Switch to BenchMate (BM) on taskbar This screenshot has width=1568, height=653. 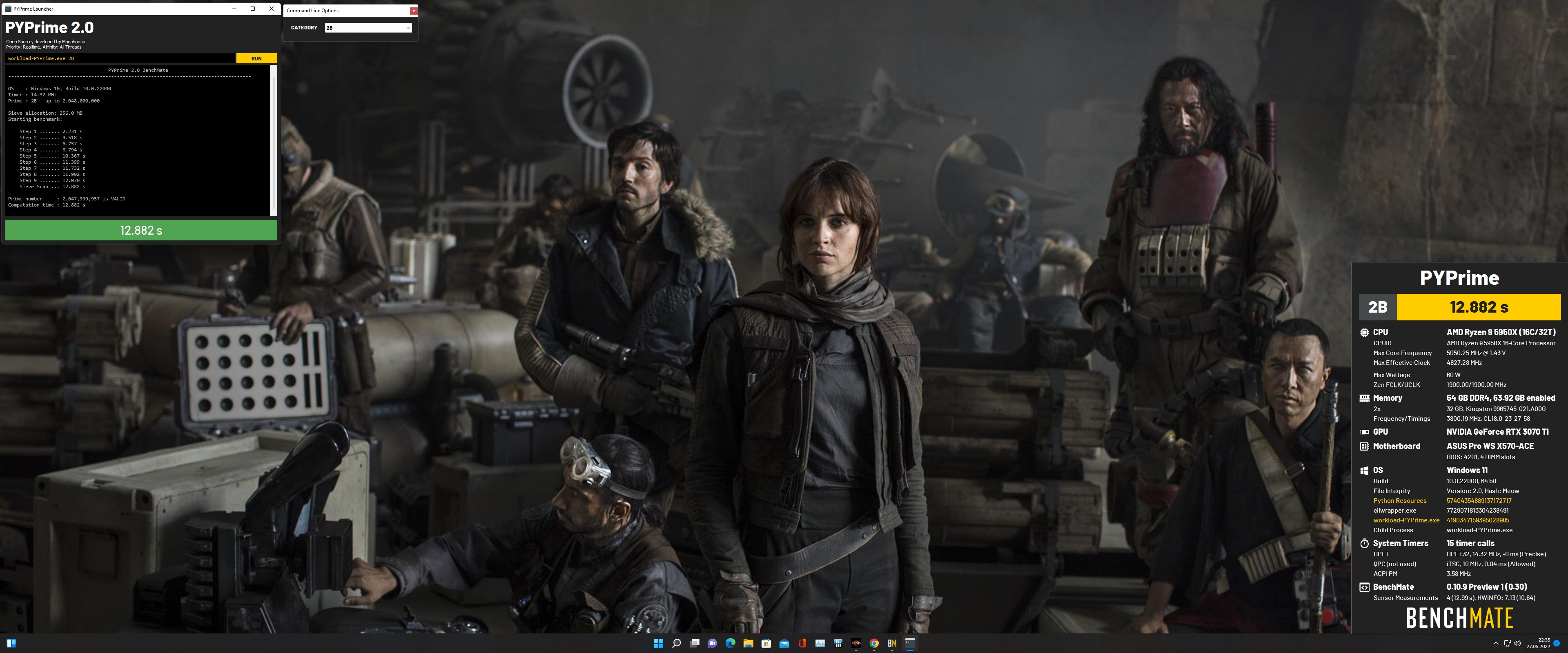point(892,643)
